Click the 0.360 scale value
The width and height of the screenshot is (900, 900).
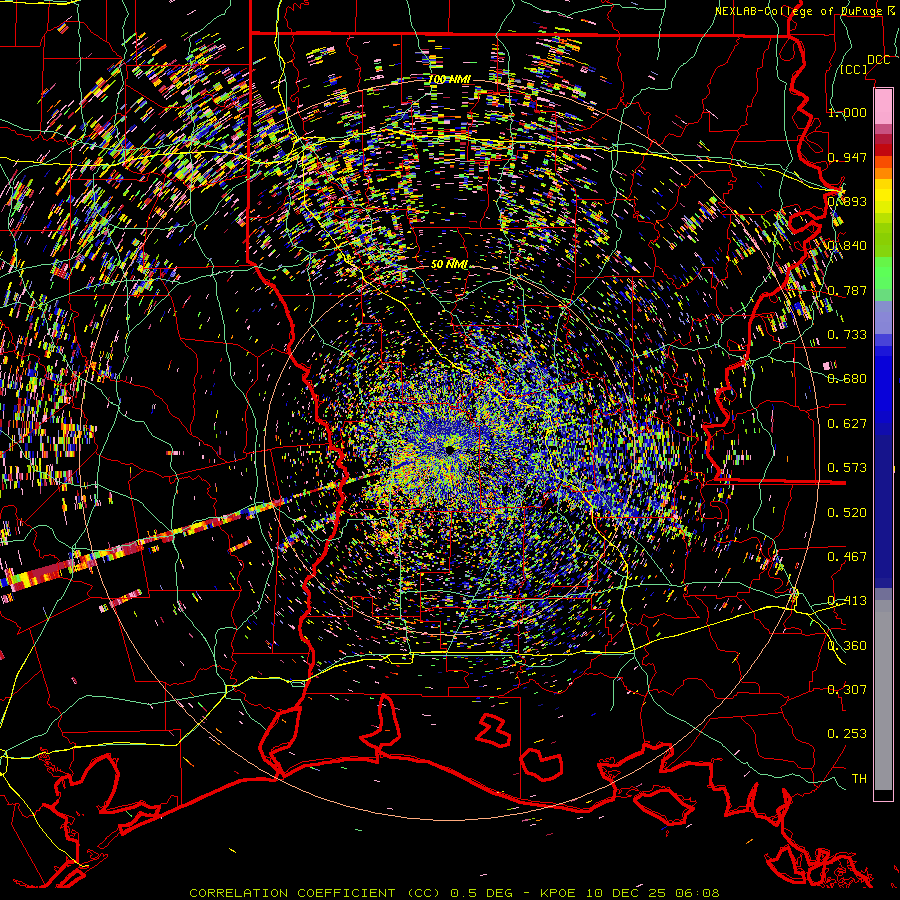click(x=847, y=646)
